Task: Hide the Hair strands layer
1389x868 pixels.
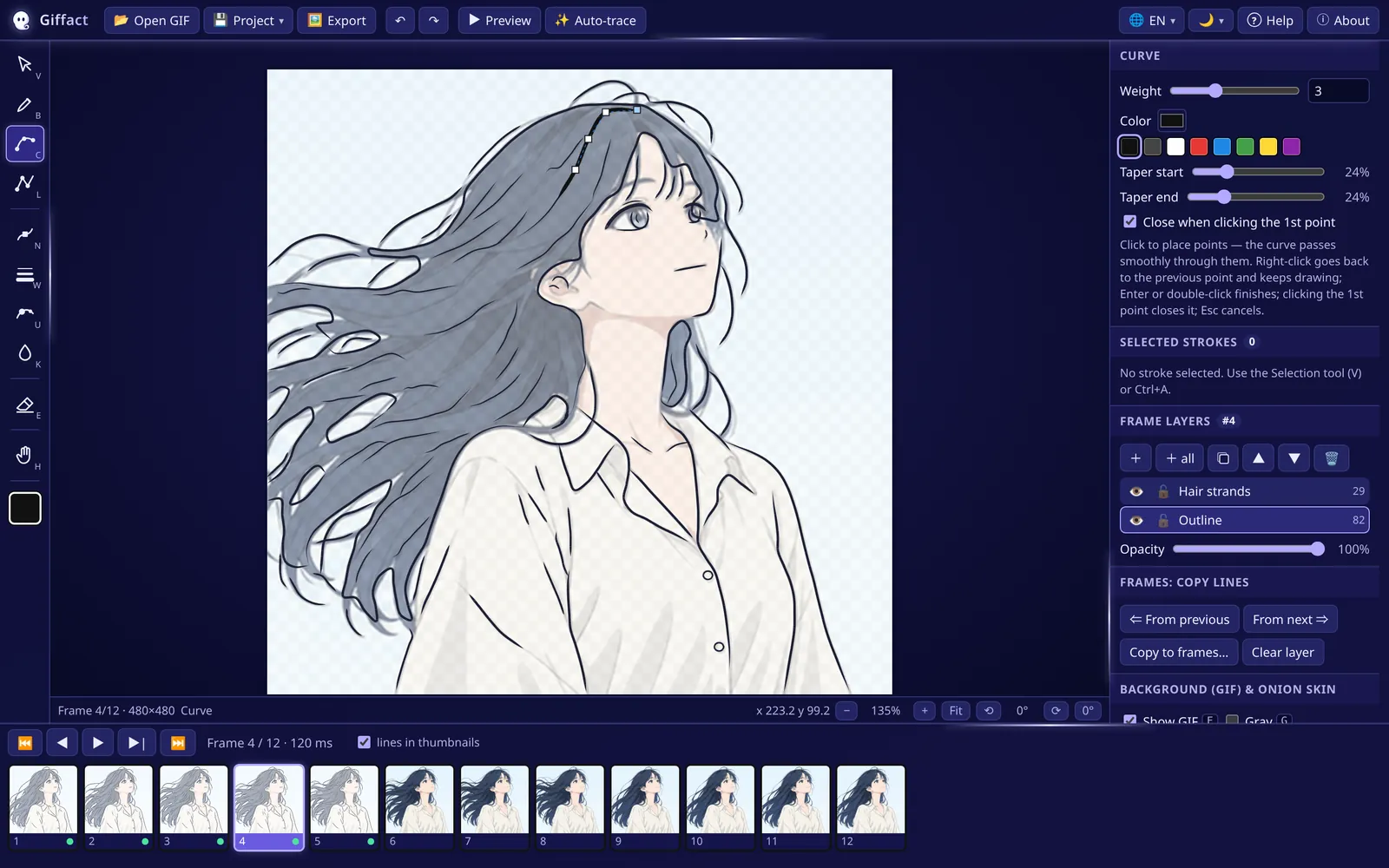Action: point(1136,491)
